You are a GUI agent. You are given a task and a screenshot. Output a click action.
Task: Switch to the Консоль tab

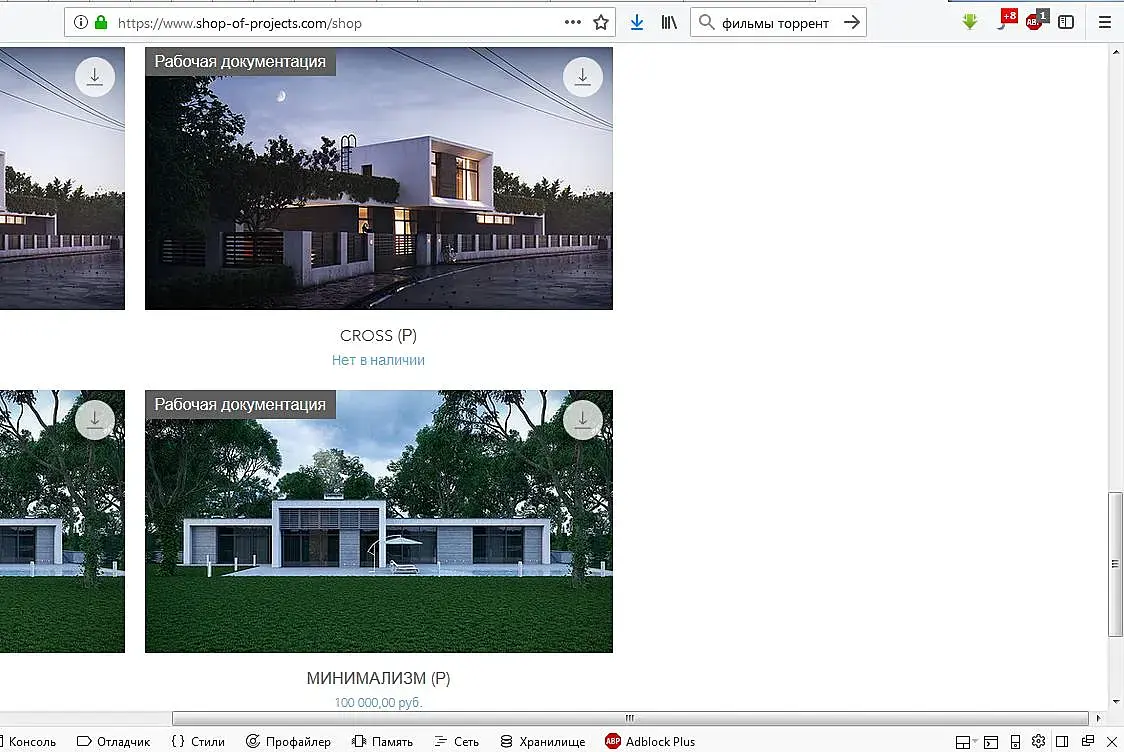29,741
